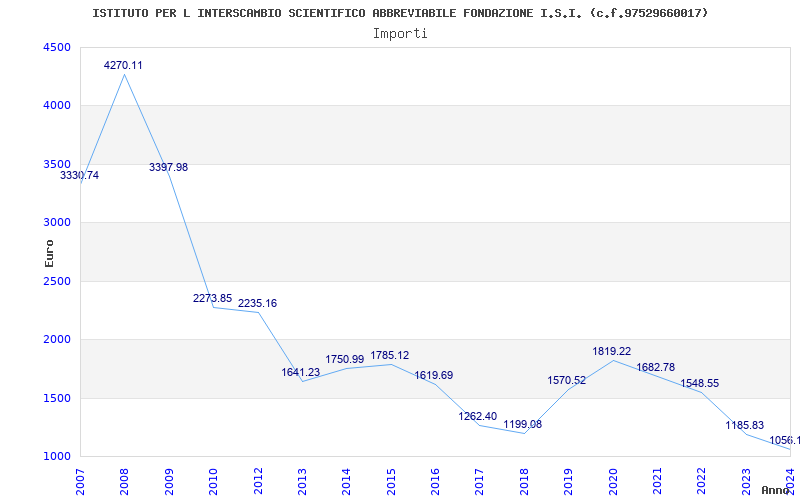Click the x-axis year 2018
800x500 pixels.
tap(524, 482)
